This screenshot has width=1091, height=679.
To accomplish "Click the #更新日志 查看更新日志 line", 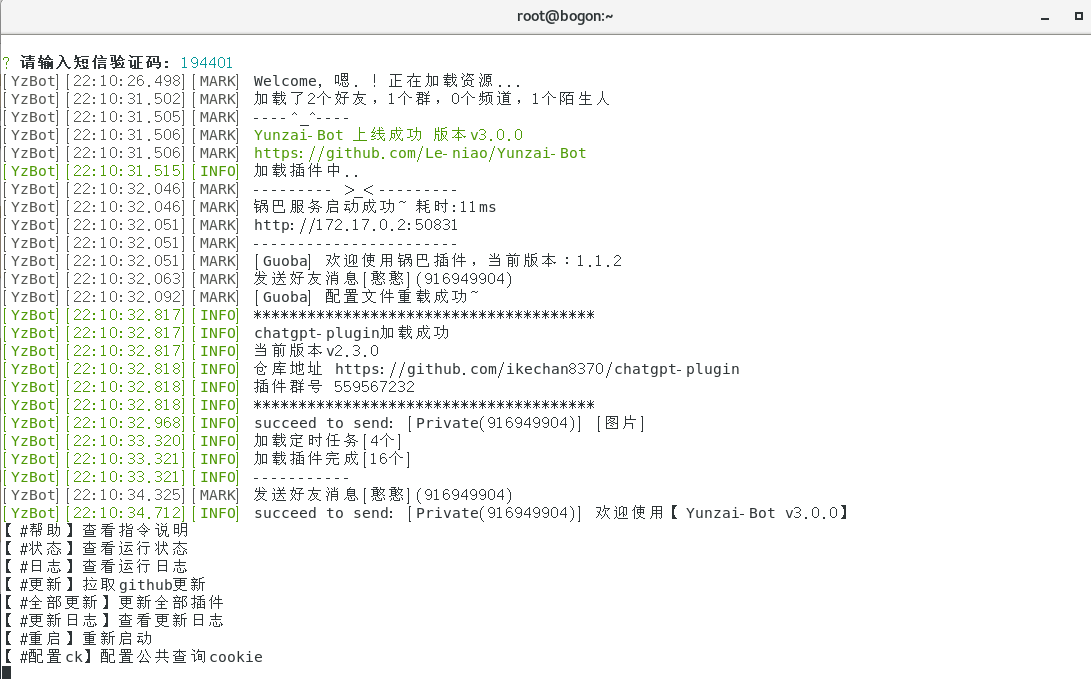I will click(113, 621).
